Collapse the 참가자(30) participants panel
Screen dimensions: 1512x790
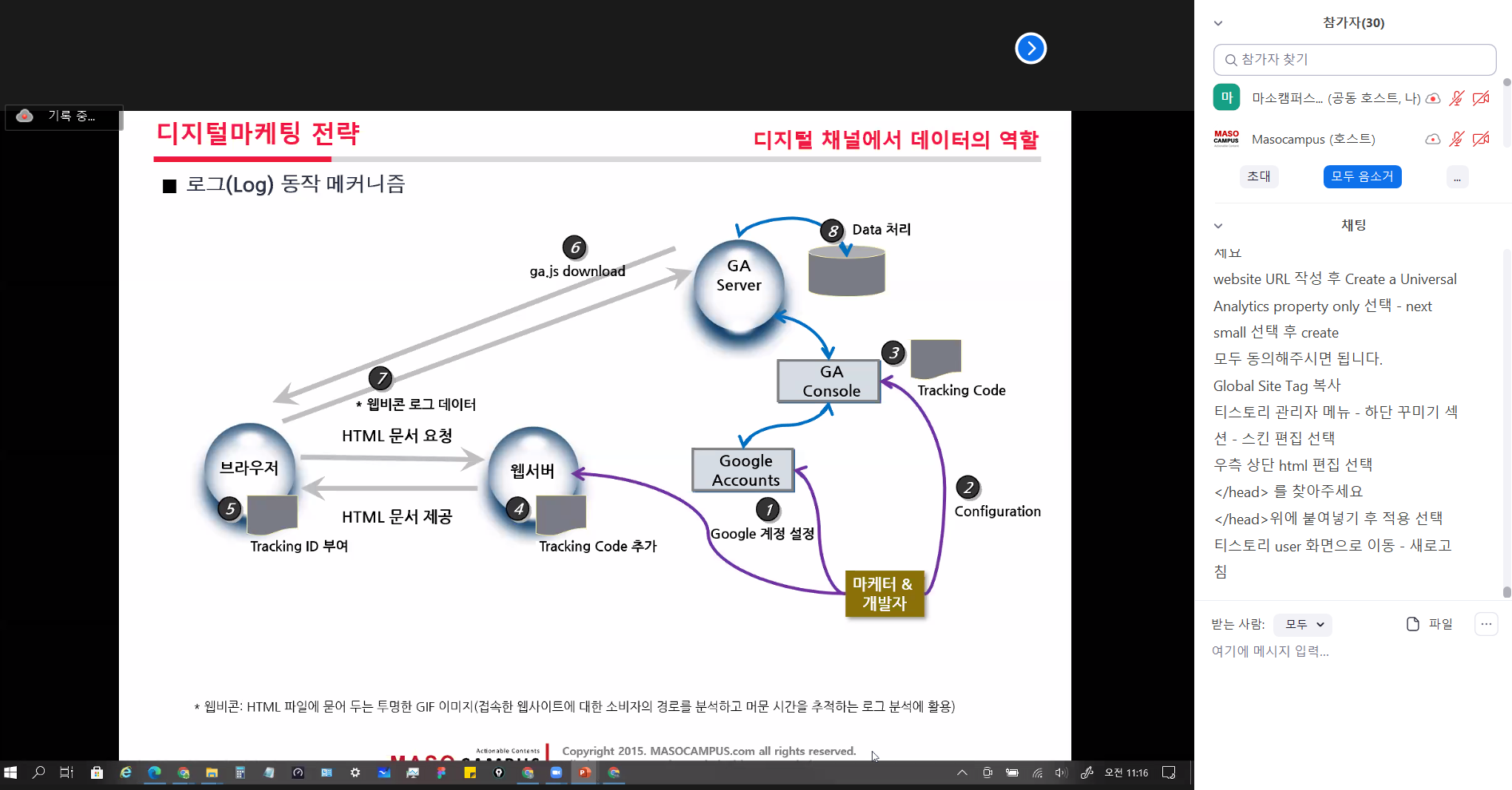tap(1218, 23)
